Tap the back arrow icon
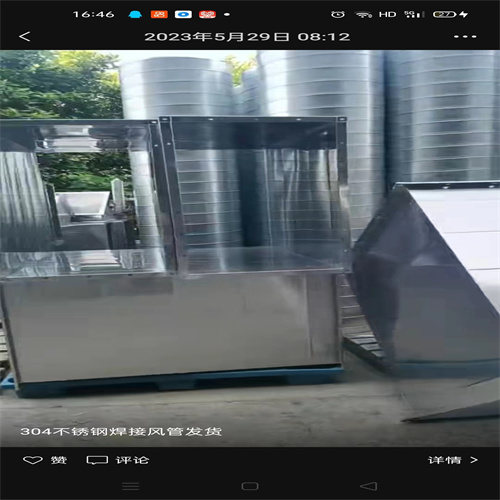 tap(25, 36)
